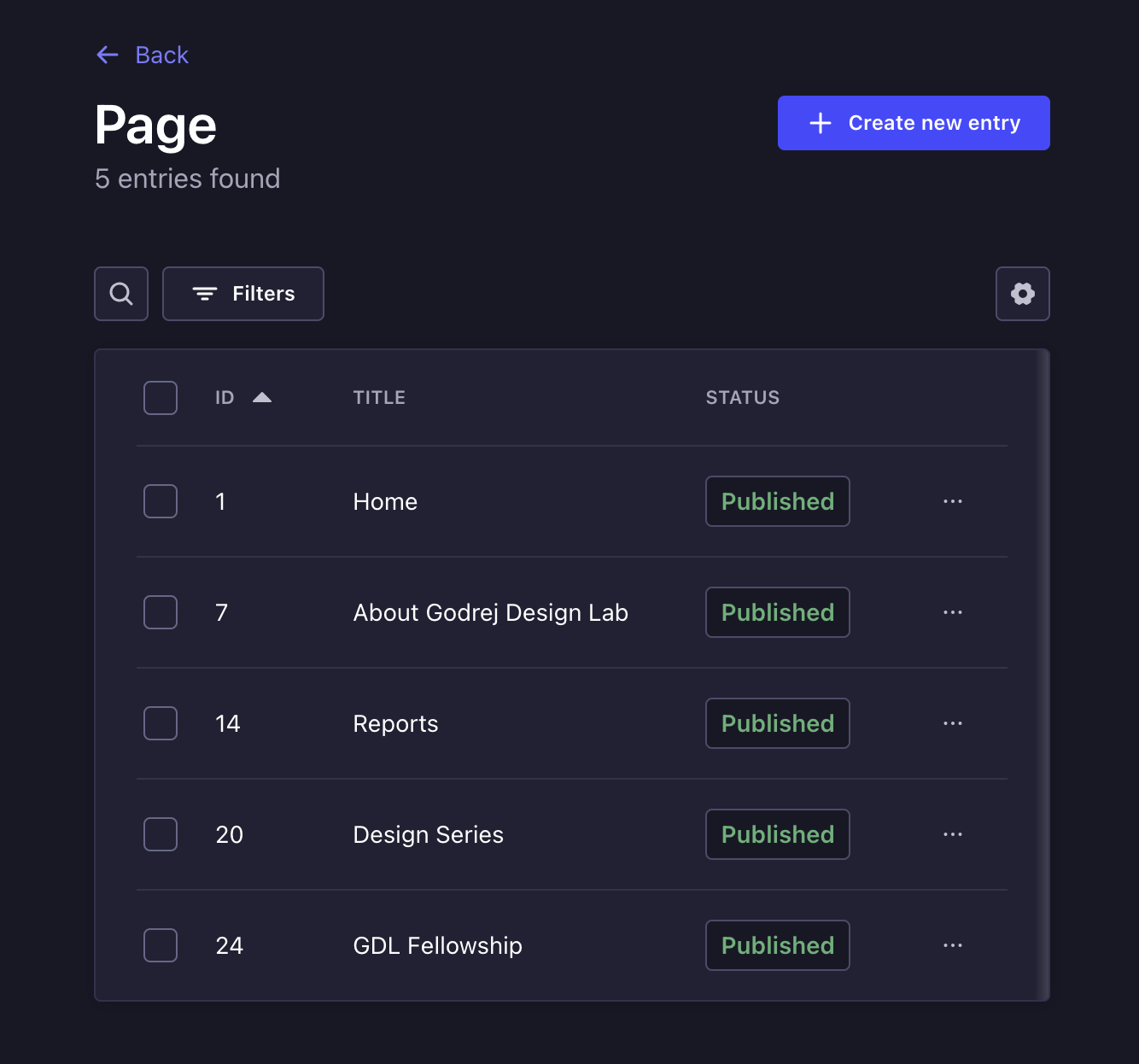This screenshot has height=1064, width=1139.
Task: Open the Filters dropdown panel
Action: [242, 293]
